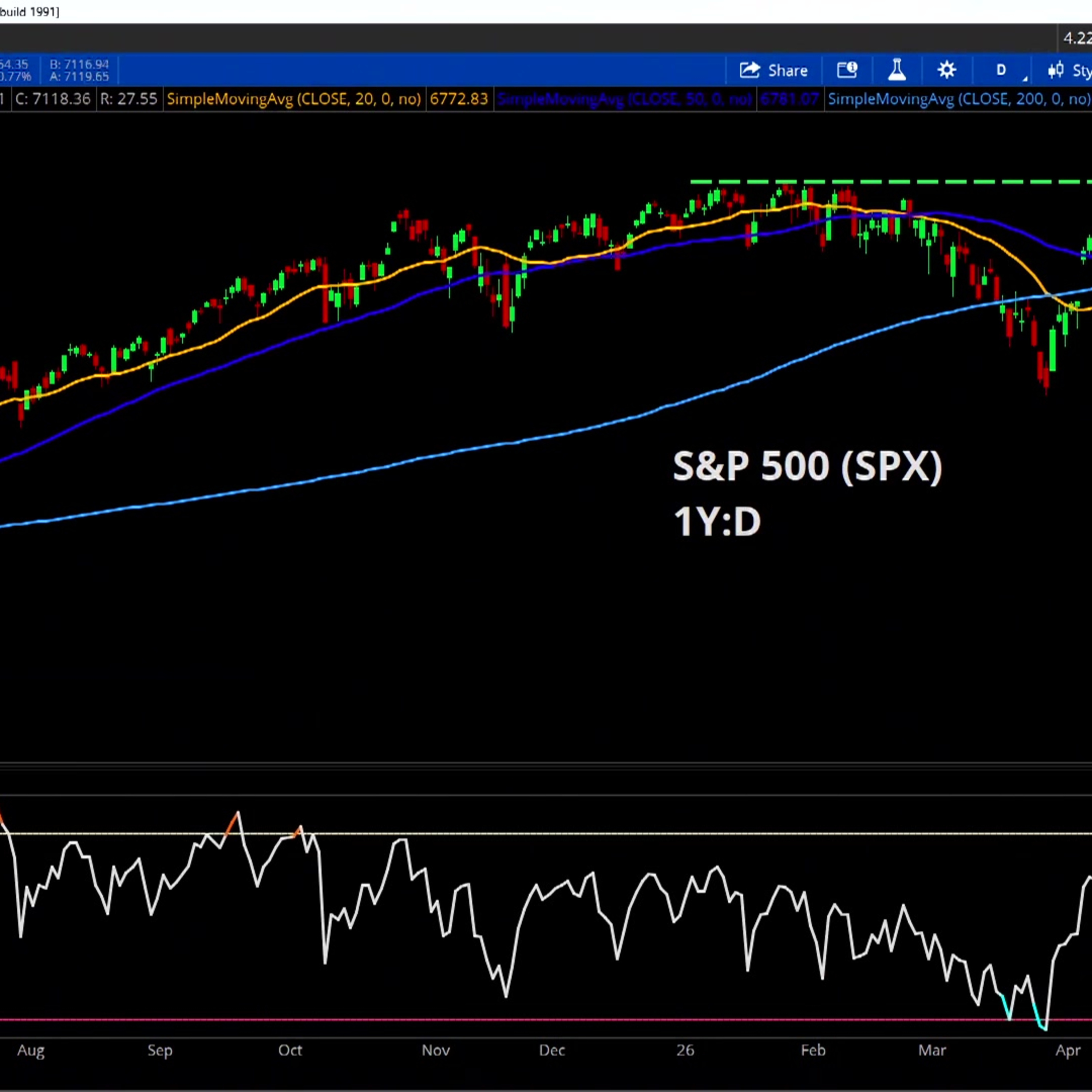Image resolution: width=1092 pixels, height=1092 pixels.
Task: Click the ask price A: 7119.65
Action: pyautogui.click(x=79, y=76)
